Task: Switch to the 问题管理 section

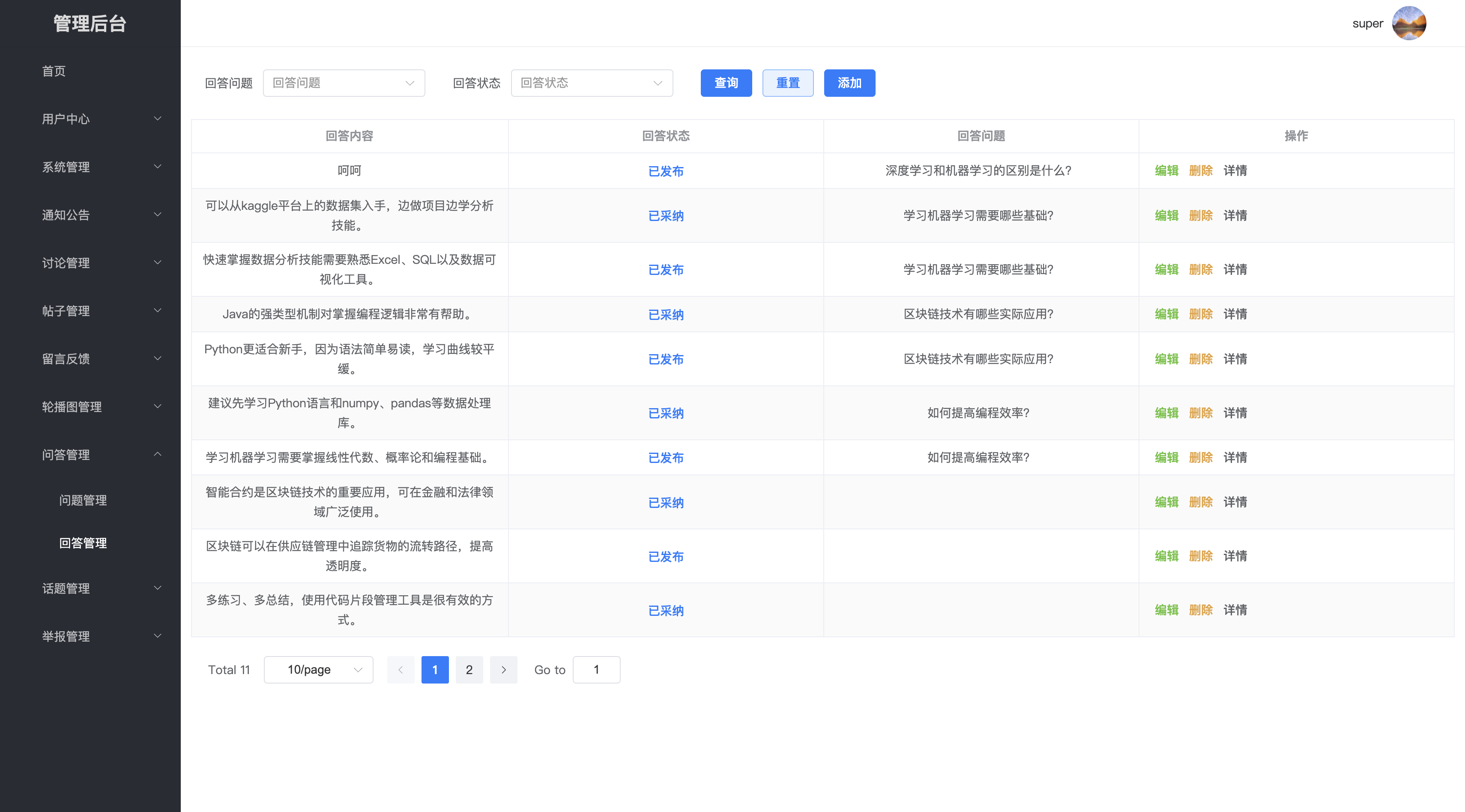Action: pos(83,500)
